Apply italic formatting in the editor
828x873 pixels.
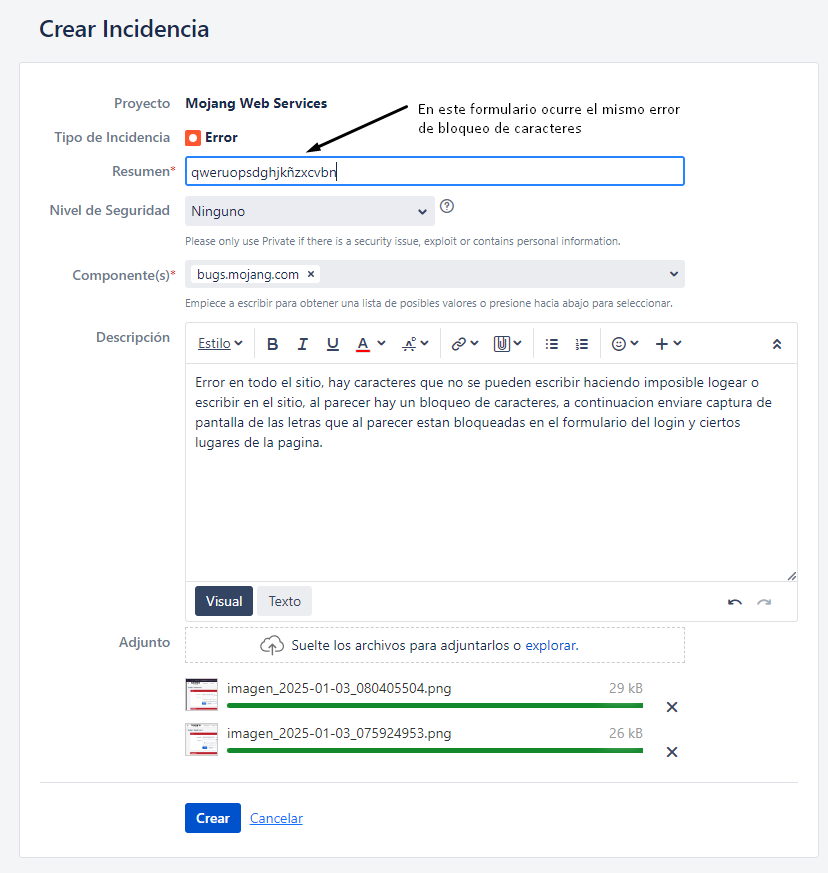[302, 344]
